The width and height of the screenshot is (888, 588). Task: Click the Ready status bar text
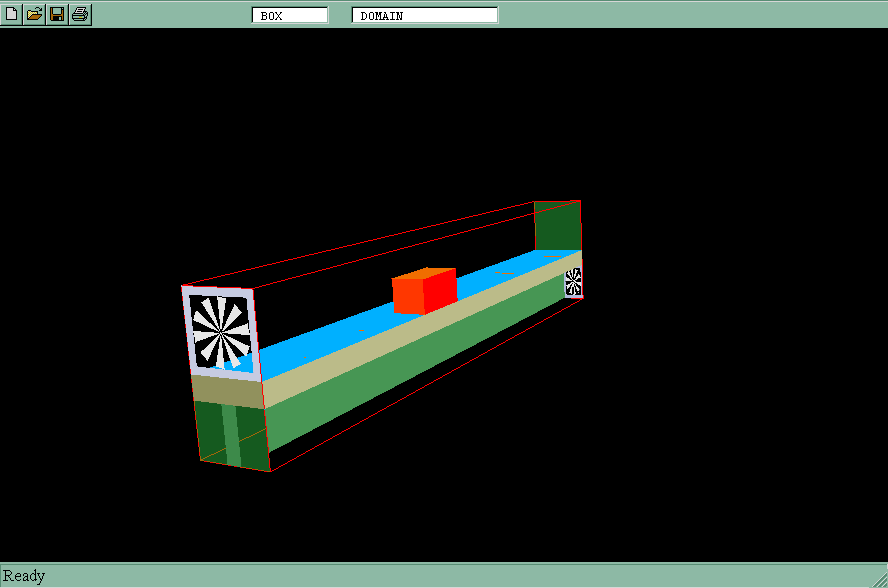click(24, 576)
